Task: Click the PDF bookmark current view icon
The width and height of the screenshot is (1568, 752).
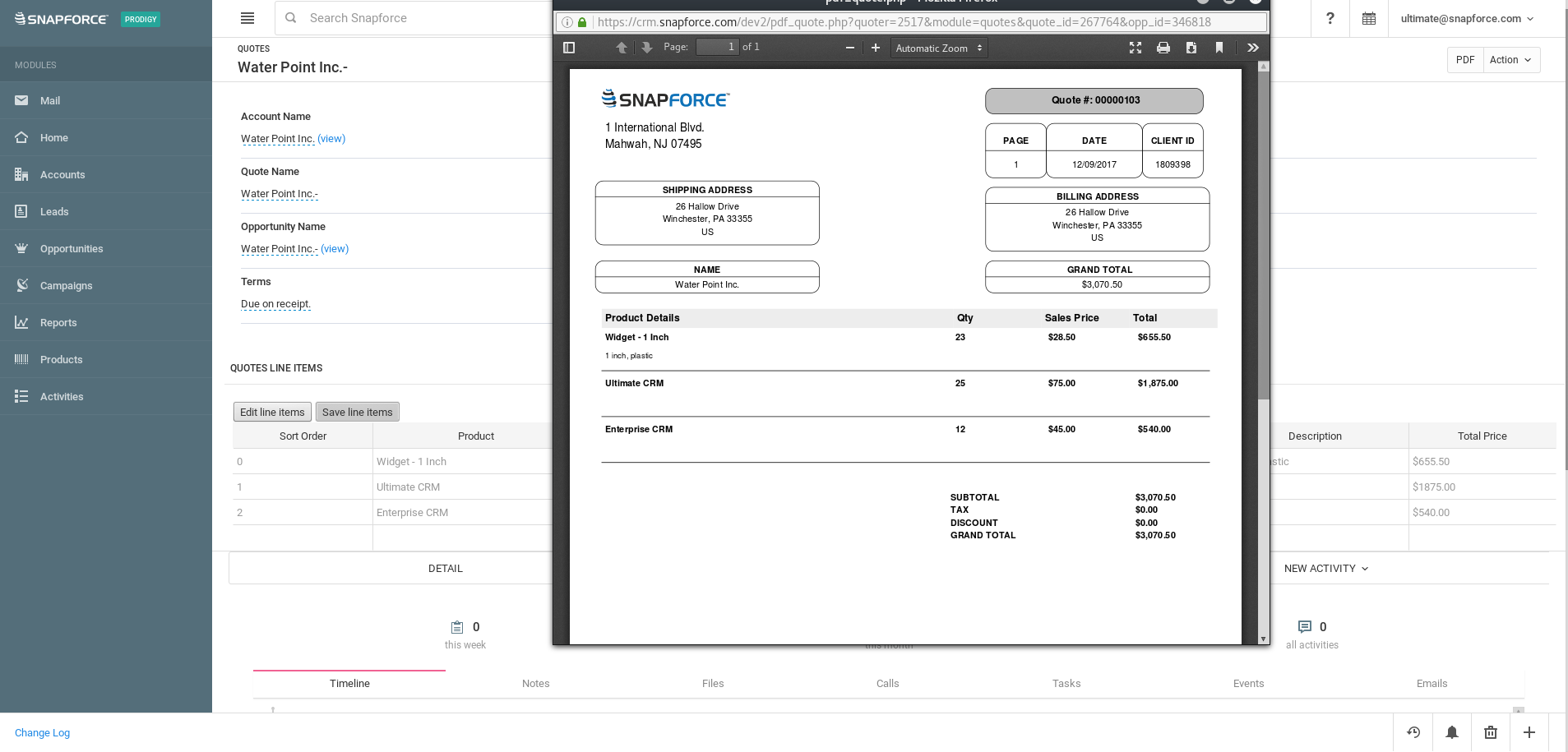Action: tap(1219, 48)
